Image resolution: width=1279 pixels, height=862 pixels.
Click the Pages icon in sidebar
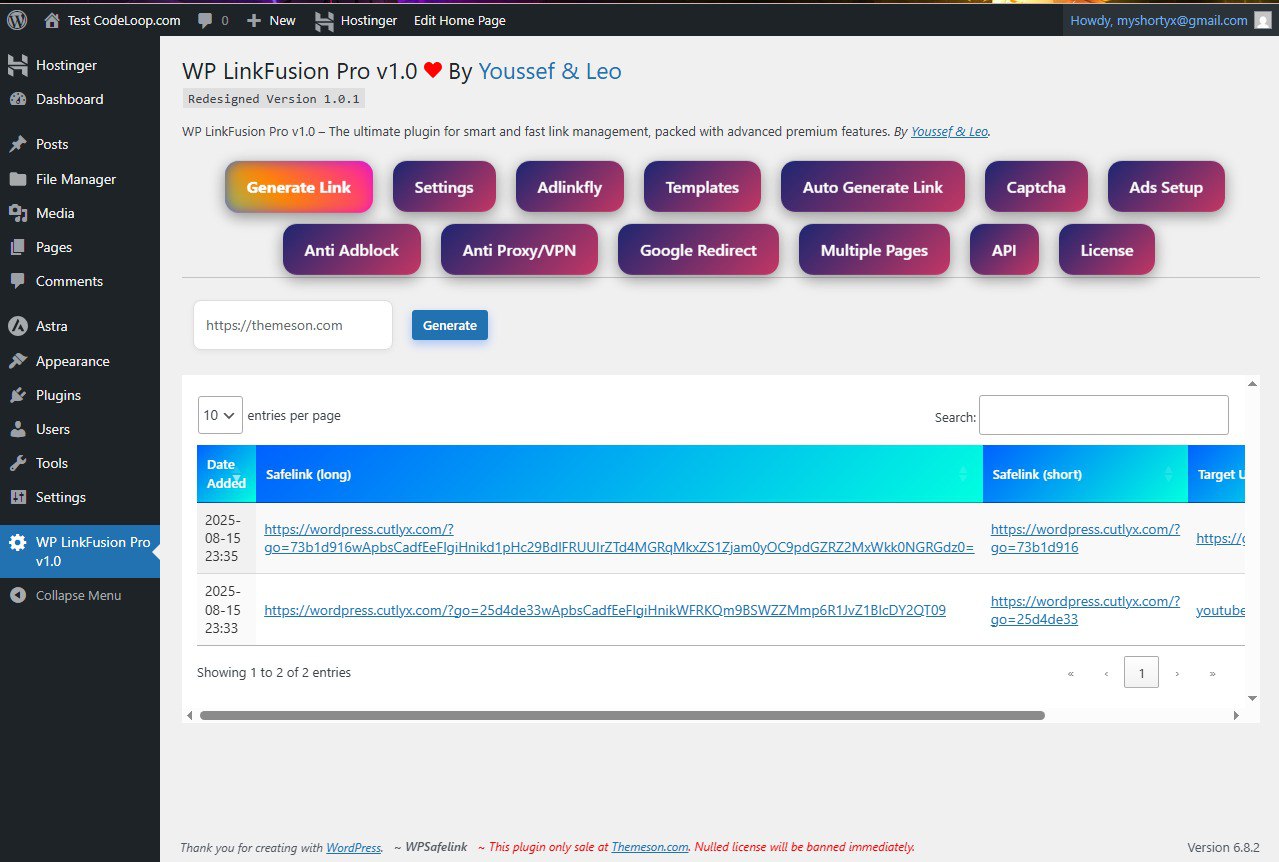tap(17, 247)
